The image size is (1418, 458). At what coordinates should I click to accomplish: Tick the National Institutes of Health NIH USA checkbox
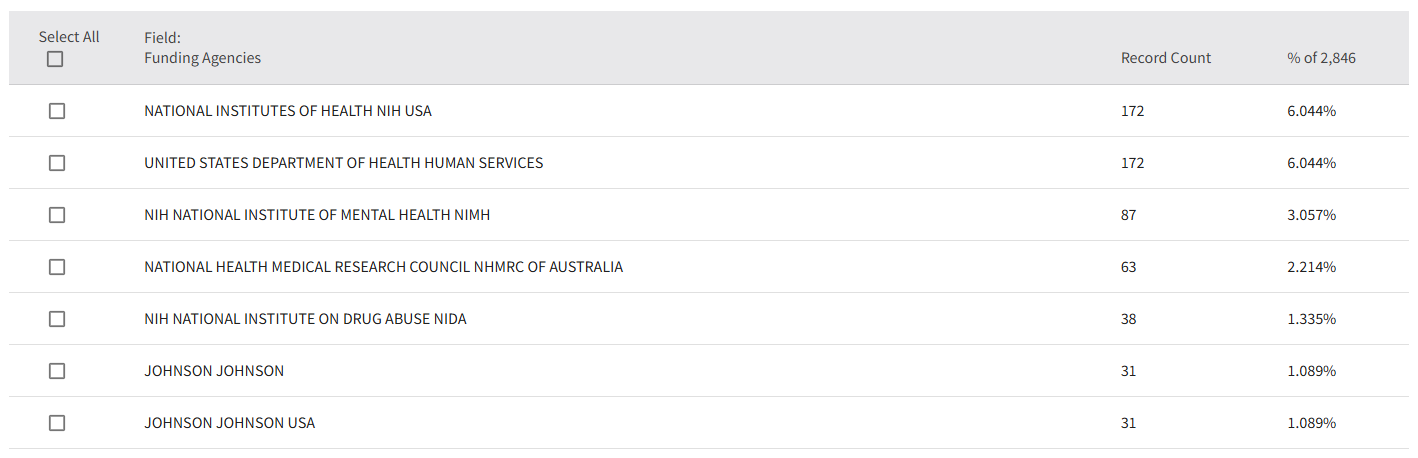coord(57,111)
